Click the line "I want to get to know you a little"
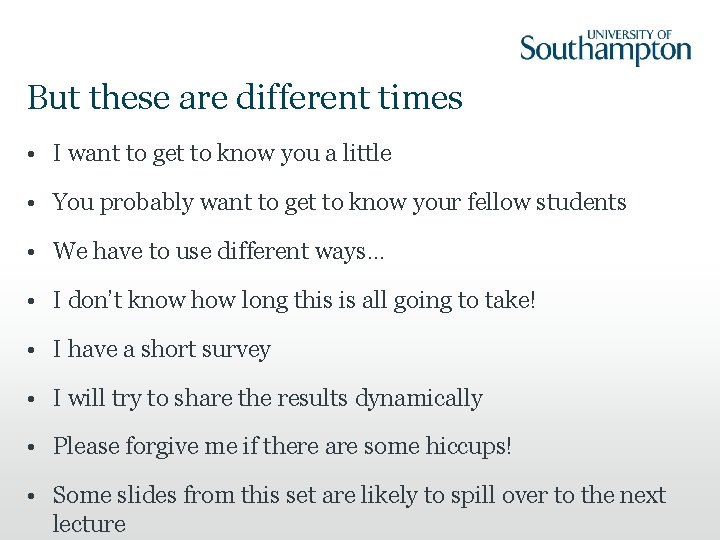This screenshot has width=720, height=540. coord(222,153)
